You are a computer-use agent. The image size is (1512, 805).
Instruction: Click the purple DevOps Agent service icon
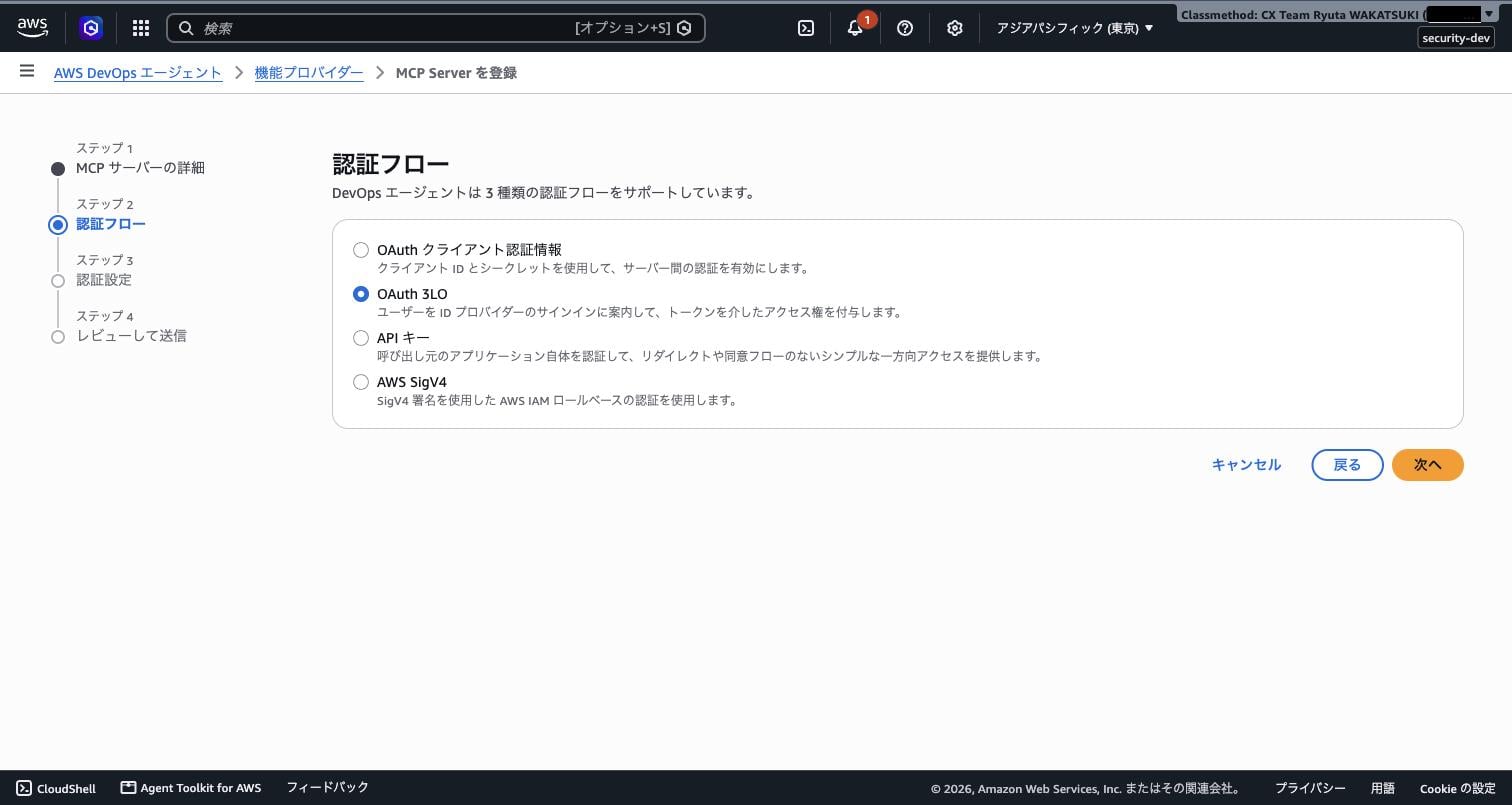tap(91, 28)
